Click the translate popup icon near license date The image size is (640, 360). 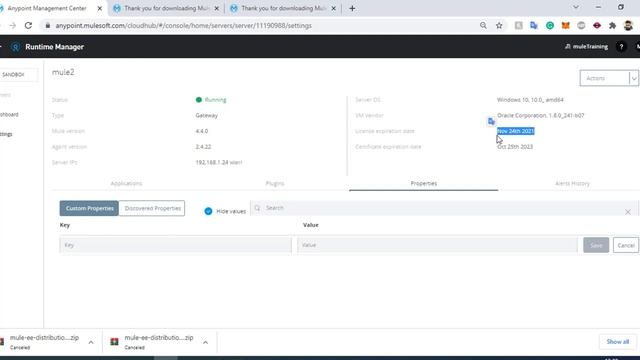491,121
